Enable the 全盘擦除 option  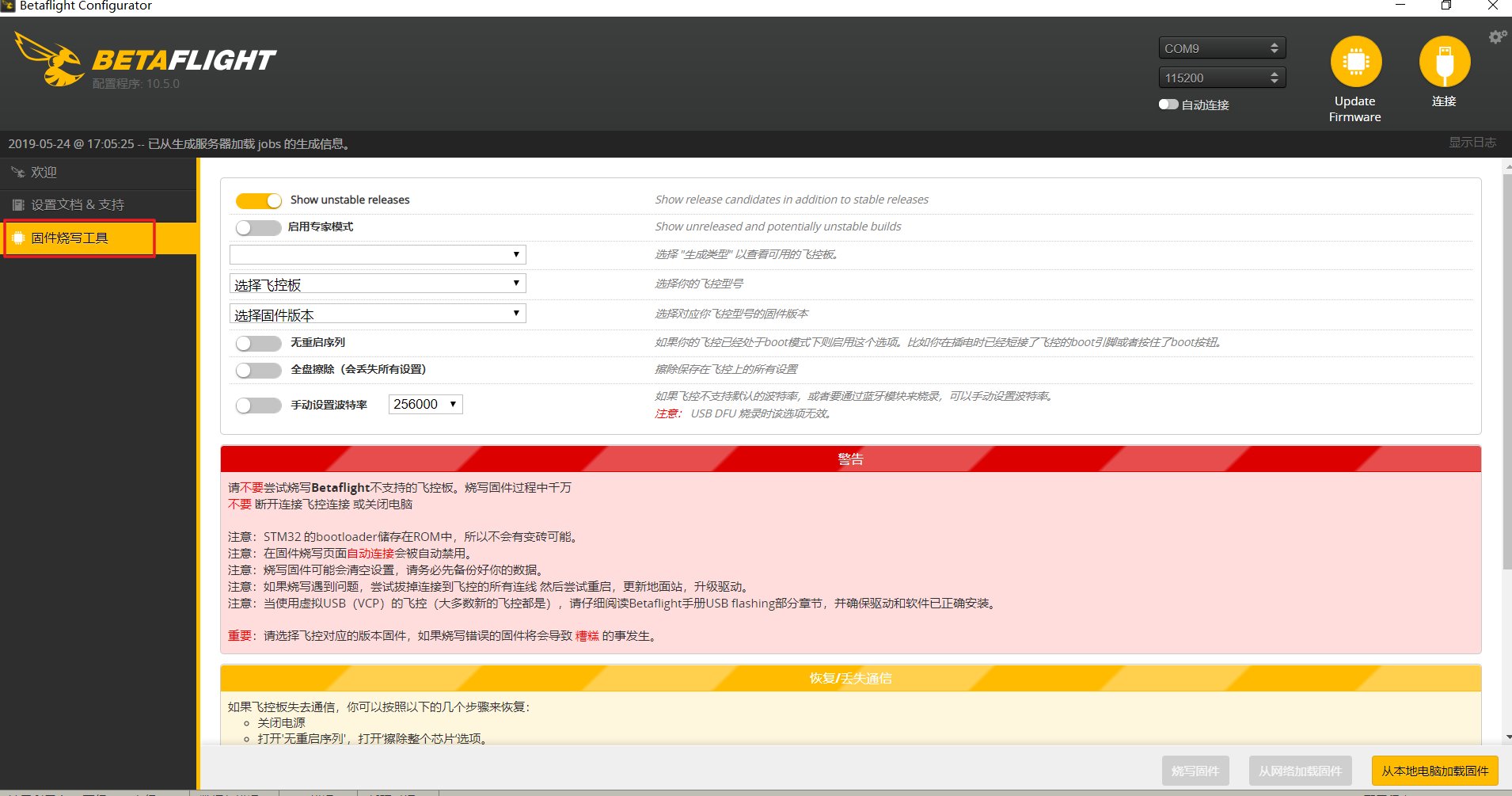[x=258, y=369]
